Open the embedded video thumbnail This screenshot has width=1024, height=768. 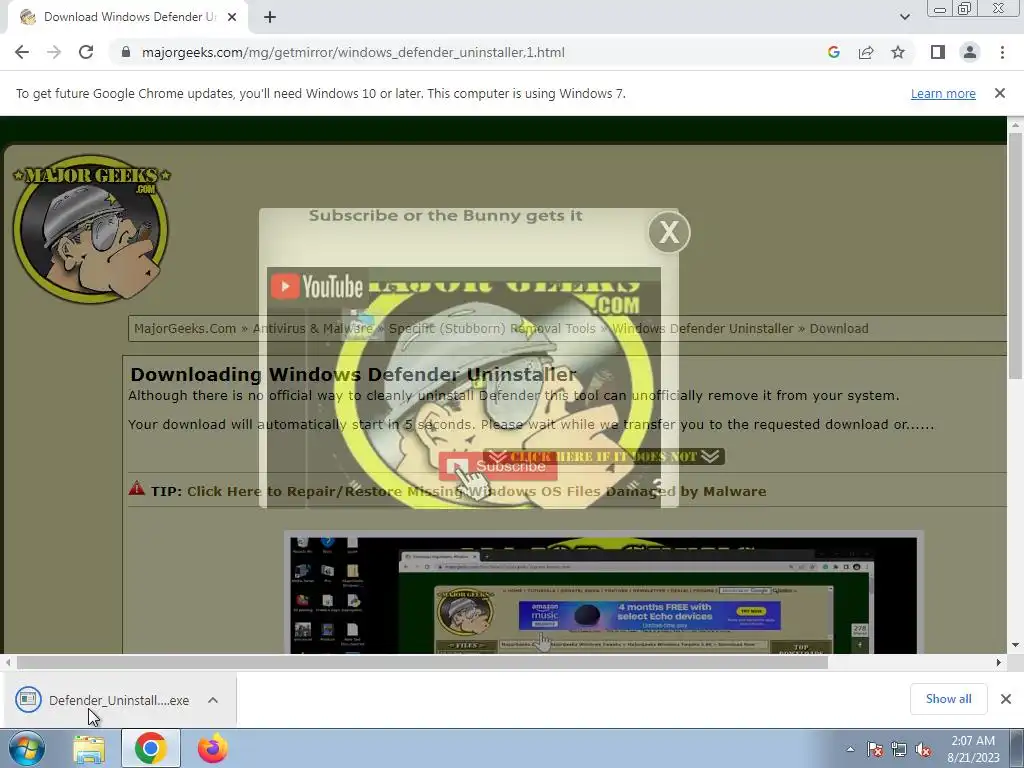tap(603, 594)
